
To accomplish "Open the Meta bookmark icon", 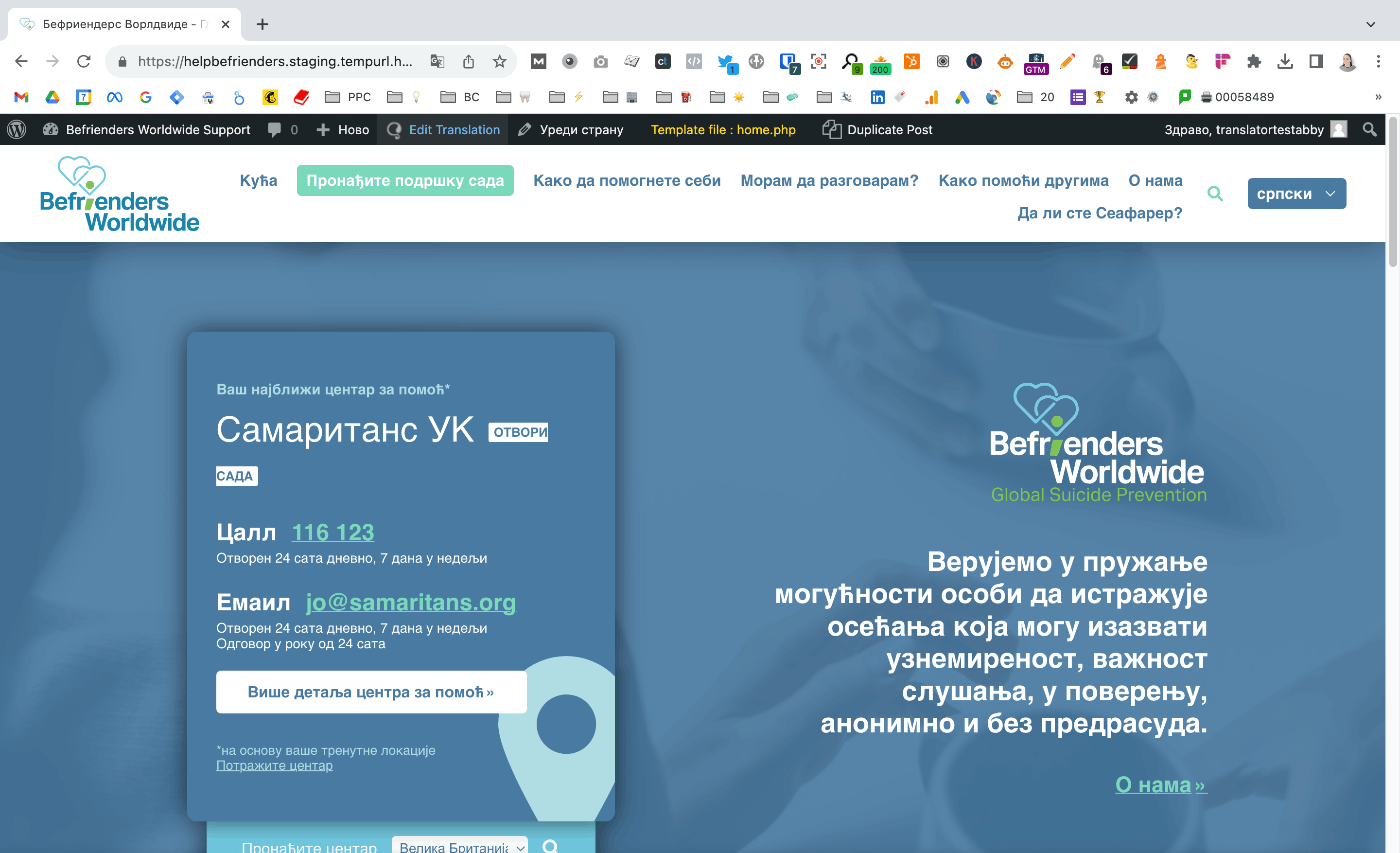I will coord(114,97).
